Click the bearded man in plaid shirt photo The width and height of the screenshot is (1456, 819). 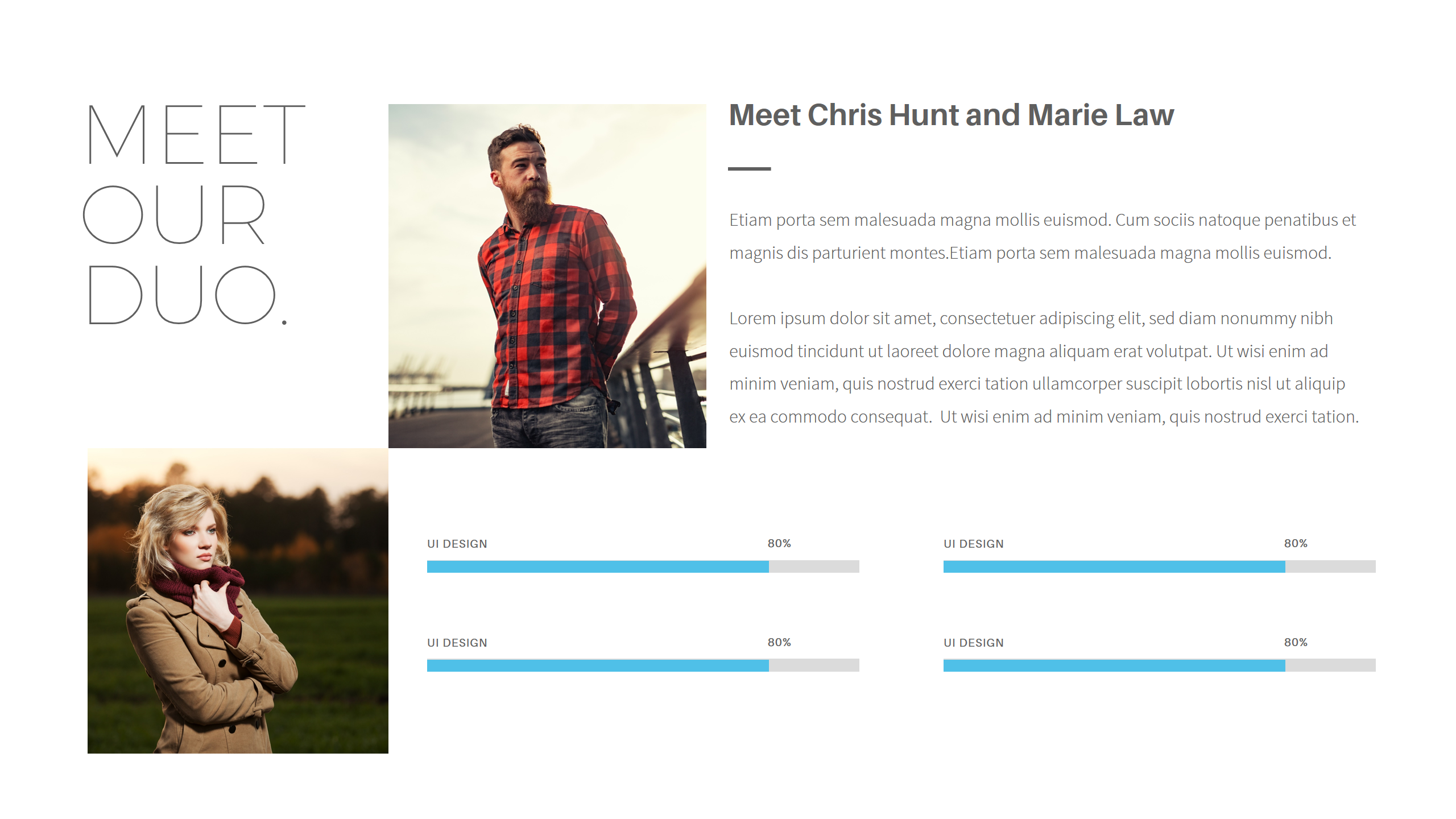(547, 276)
